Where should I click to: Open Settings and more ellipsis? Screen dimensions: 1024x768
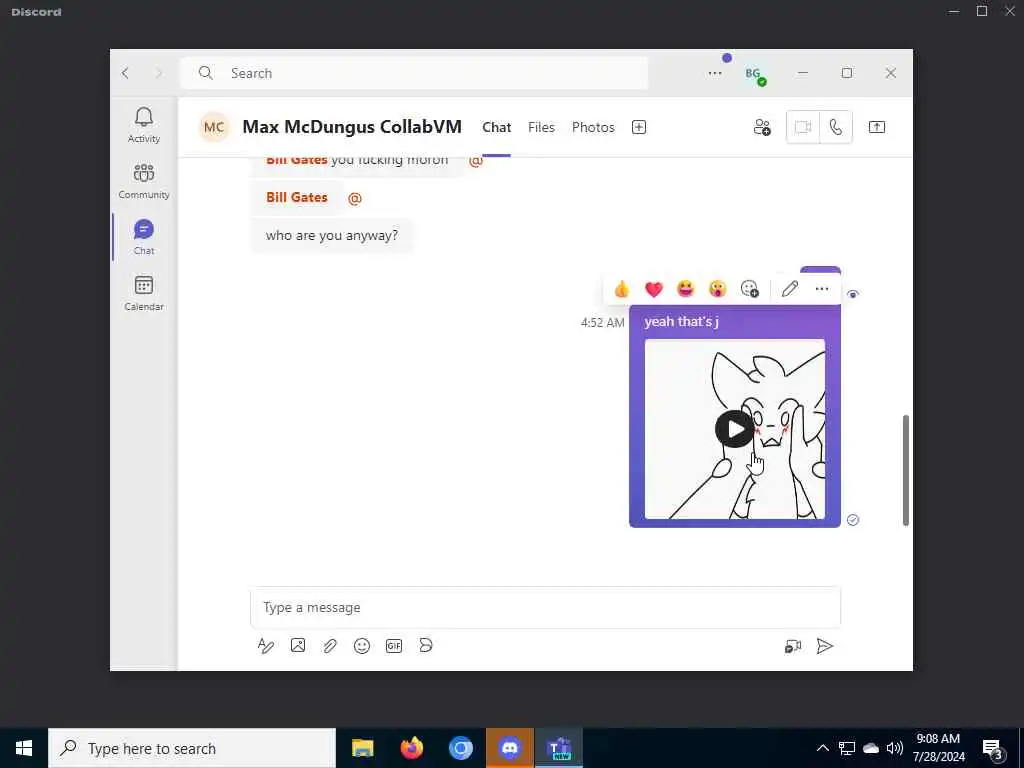tap(715, 73)
